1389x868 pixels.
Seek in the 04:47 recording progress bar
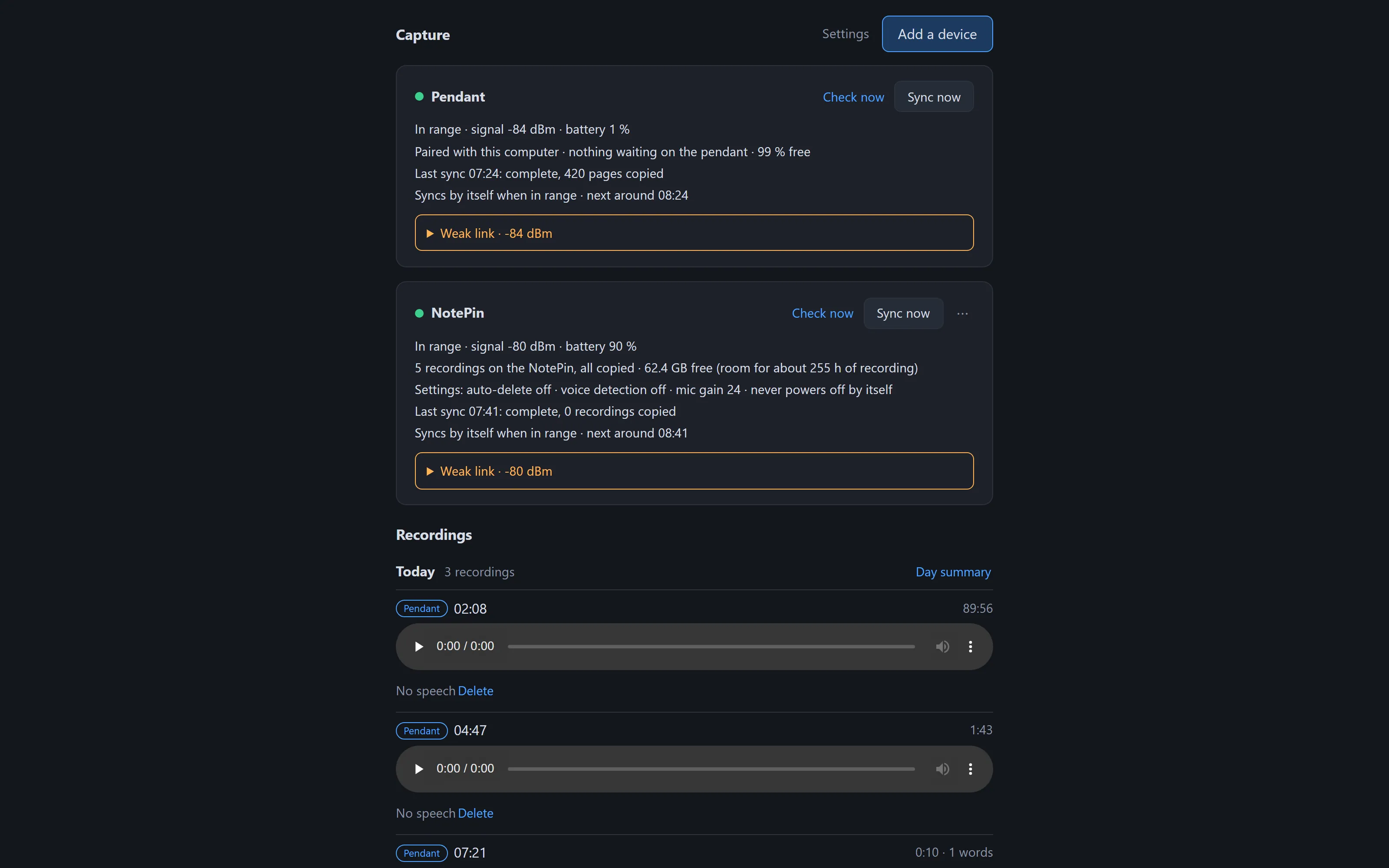pyautogui.click(x=711, y=769)
